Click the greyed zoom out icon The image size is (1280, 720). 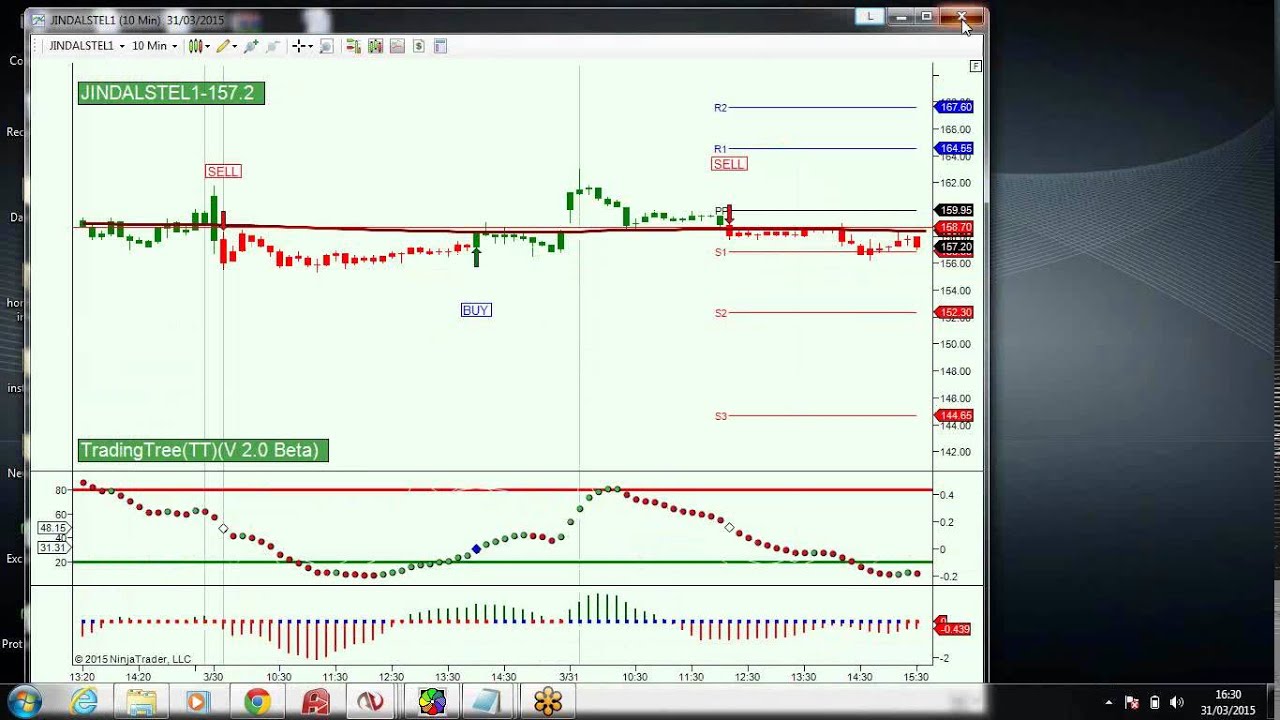point(272,46)
